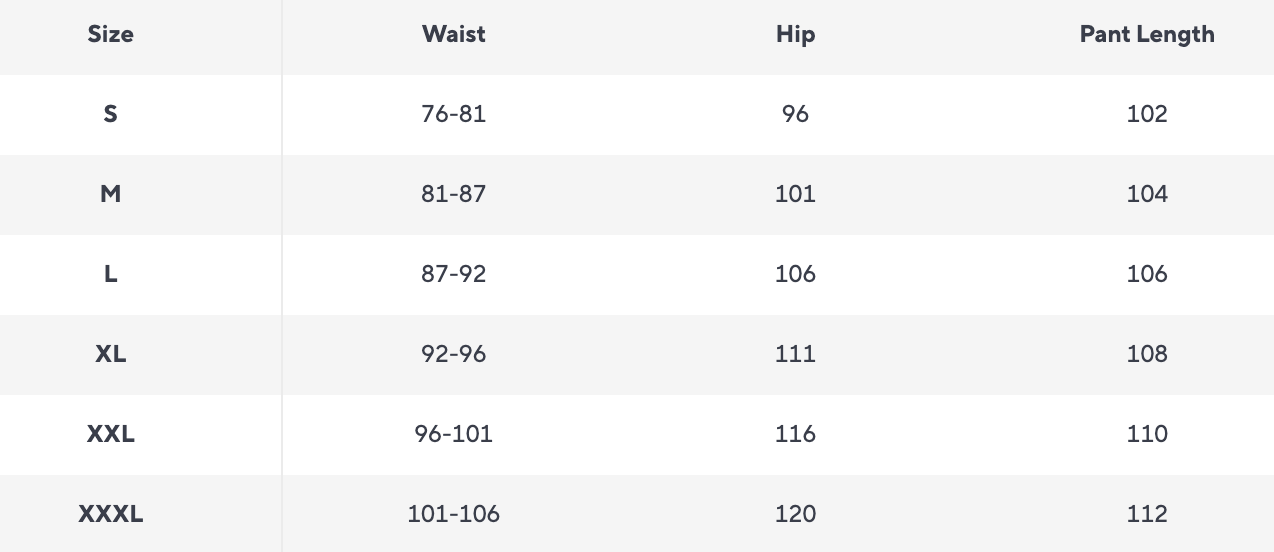Viewport: 1274px width, 552px height.
Task: Select the XXL size row label
Action: pyautogui.click(x=110, y=434)
